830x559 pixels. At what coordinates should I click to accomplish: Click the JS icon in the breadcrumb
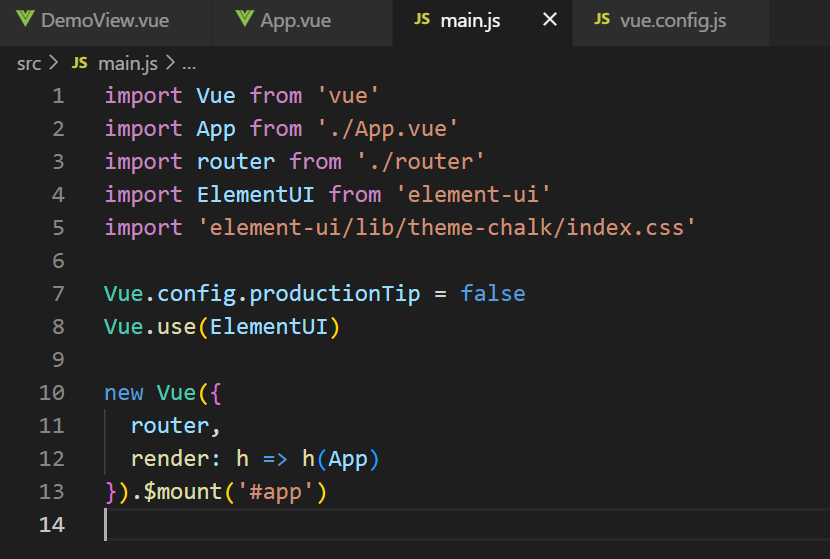click(79, 63)
